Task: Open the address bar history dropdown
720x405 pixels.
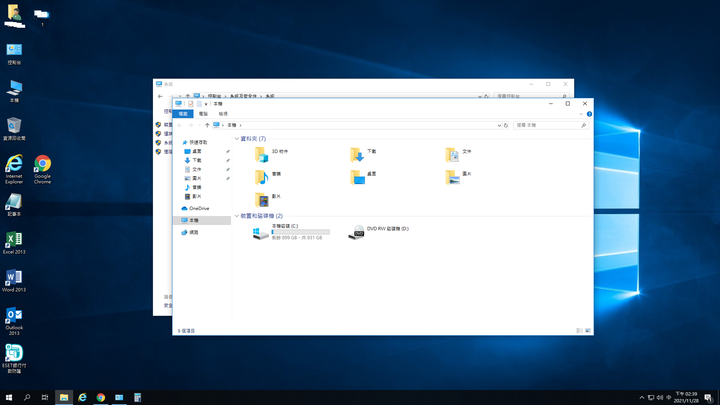Action: (x=499, y=125)
